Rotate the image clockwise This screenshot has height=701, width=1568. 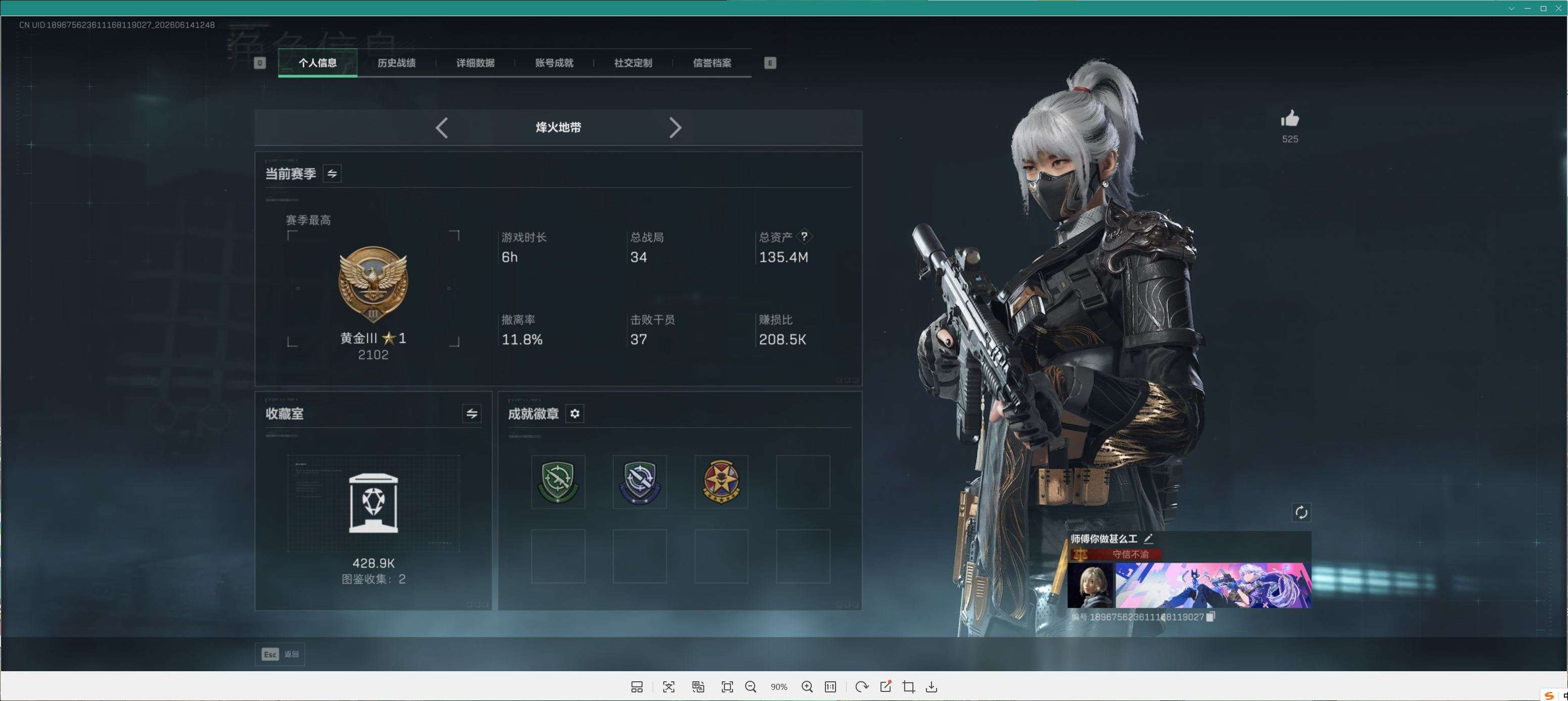861,686
